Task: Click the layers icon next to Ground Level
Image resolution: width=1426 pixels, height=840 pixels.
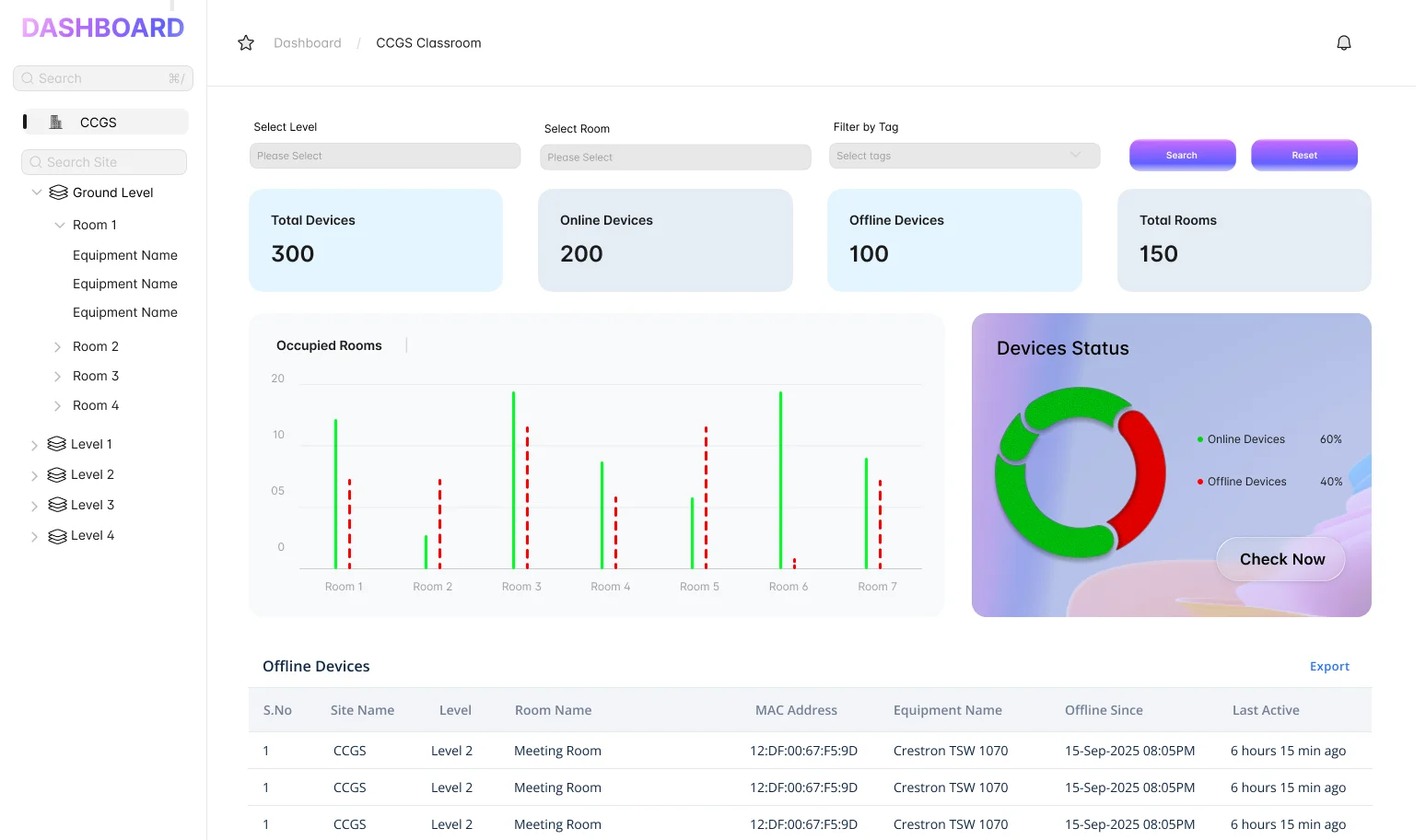Action: click(x=57, y=192)
